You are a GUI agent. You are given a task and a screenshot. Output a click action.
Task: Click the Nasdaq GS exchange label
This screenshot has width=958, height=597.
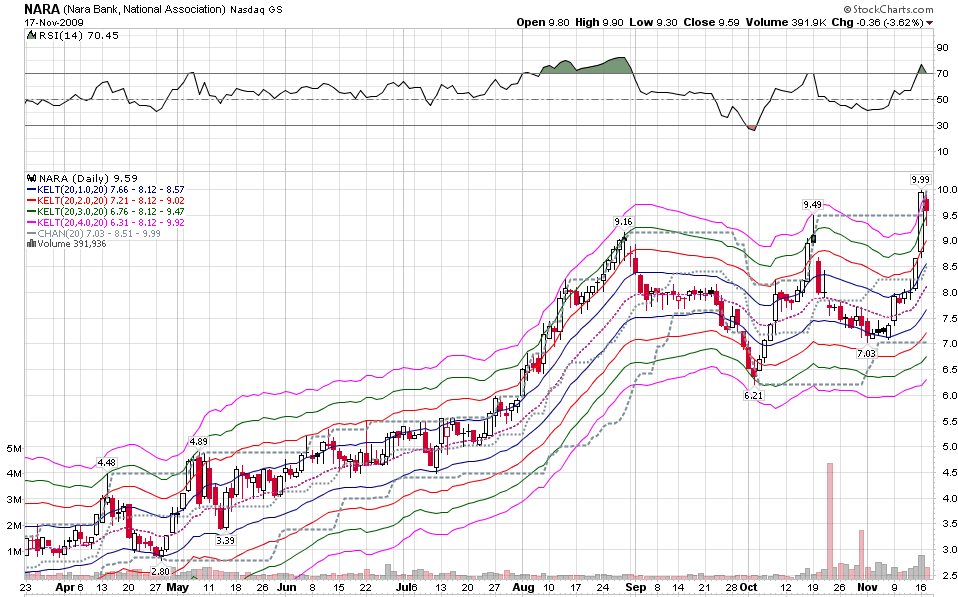coord(256,10)
